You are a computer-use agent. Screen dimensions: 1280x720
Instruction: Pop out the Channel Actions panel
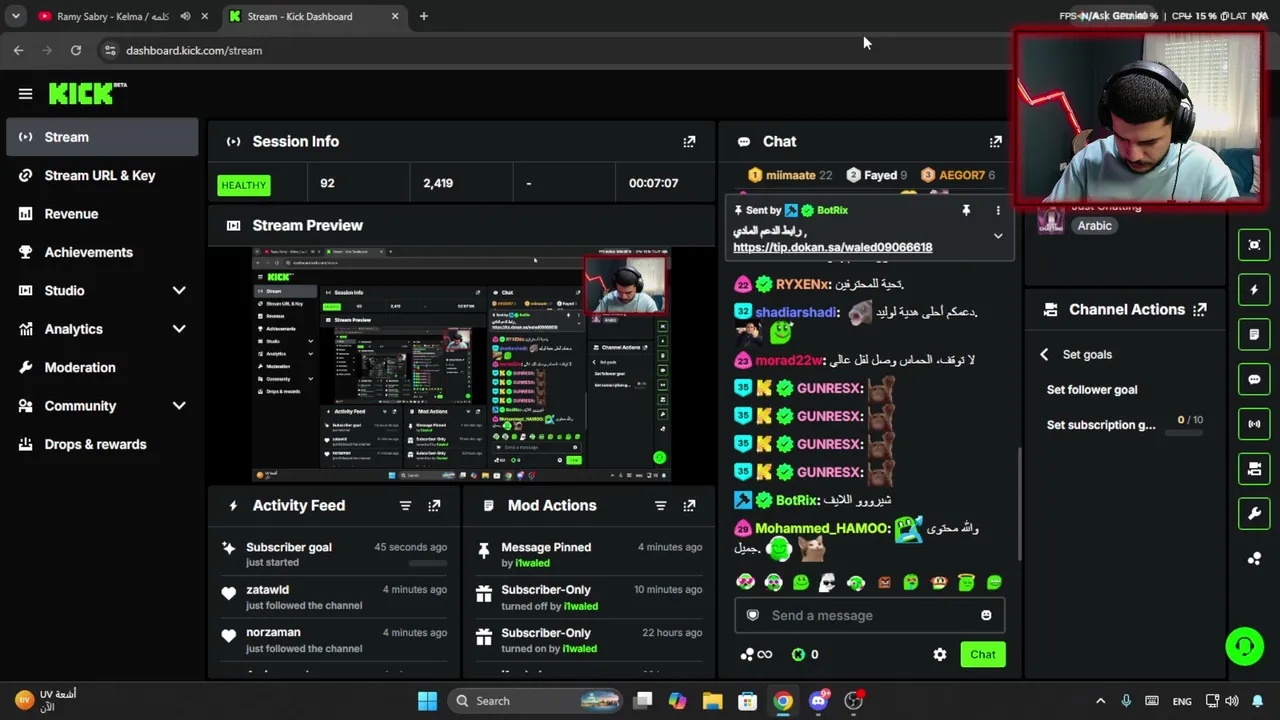pos(1200,310)
